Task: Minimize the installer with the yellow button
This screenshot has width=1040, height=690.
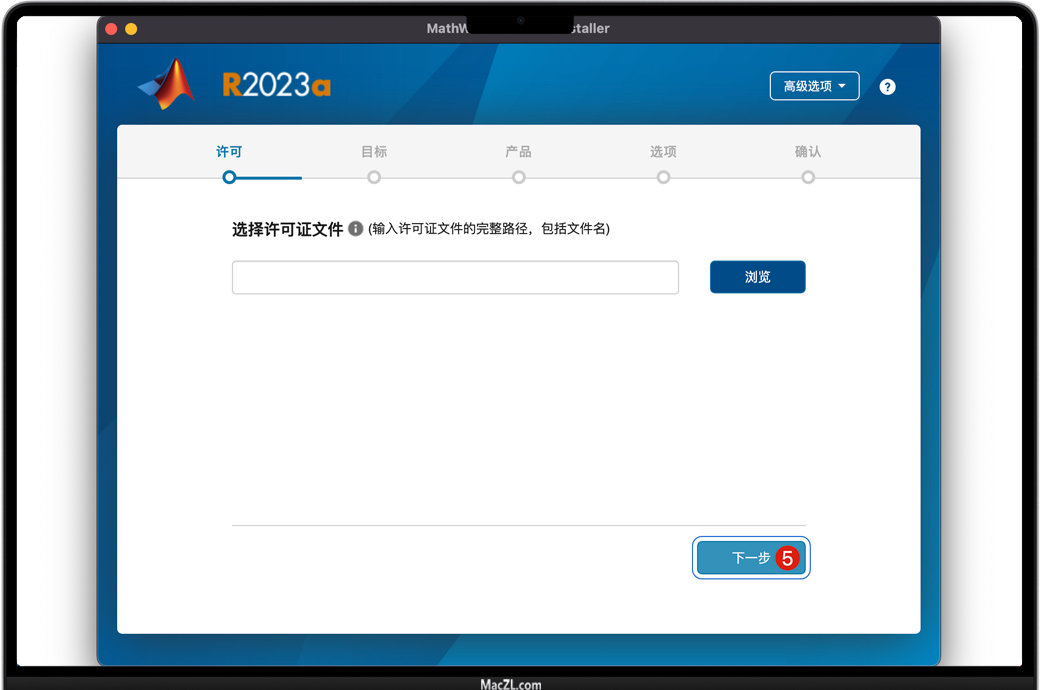Action: click(131, 29)
